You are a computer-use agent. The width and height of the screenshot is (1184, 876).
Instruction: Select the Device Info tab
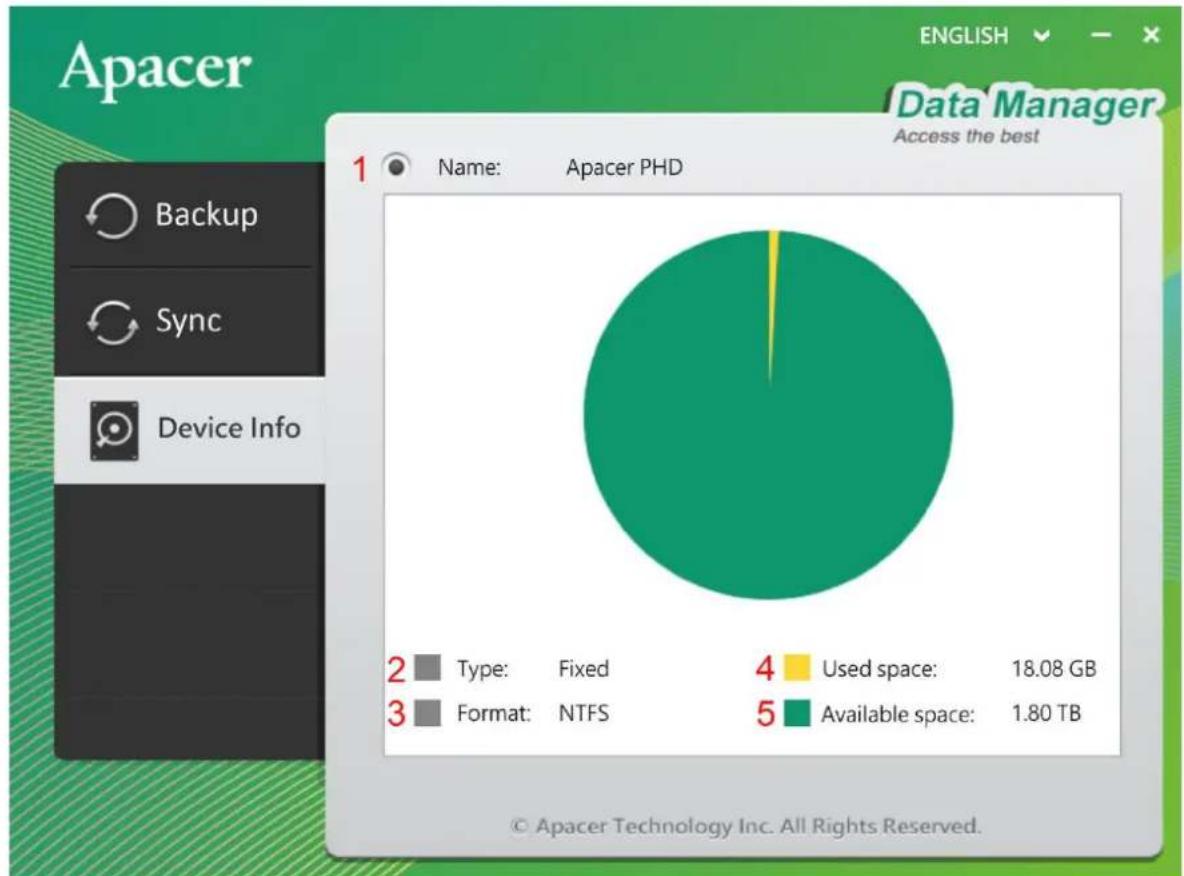[x=190, y=429]
